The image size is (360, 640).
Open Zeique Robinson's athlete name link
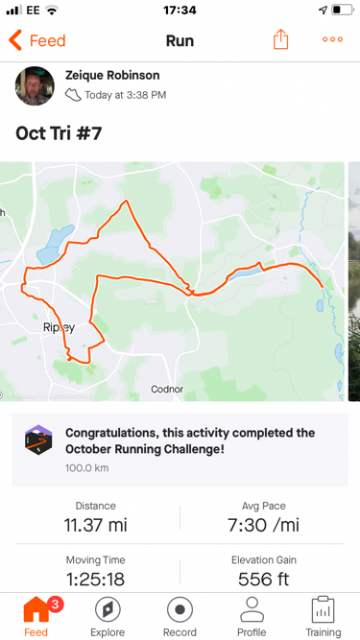[x=112, y=75]
